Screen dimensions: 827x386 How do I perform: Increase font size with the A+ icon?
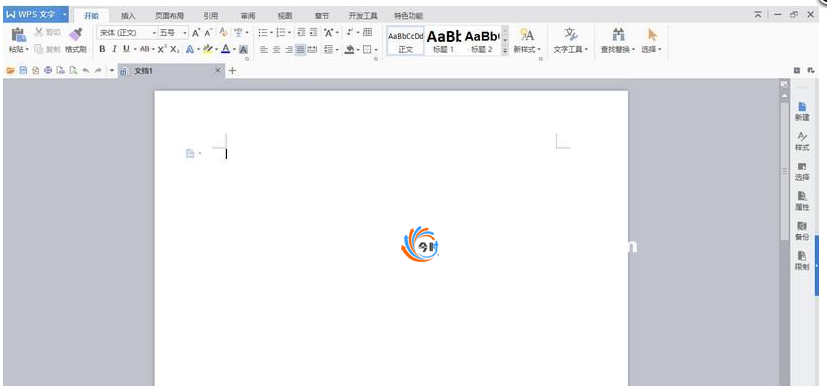196,33
